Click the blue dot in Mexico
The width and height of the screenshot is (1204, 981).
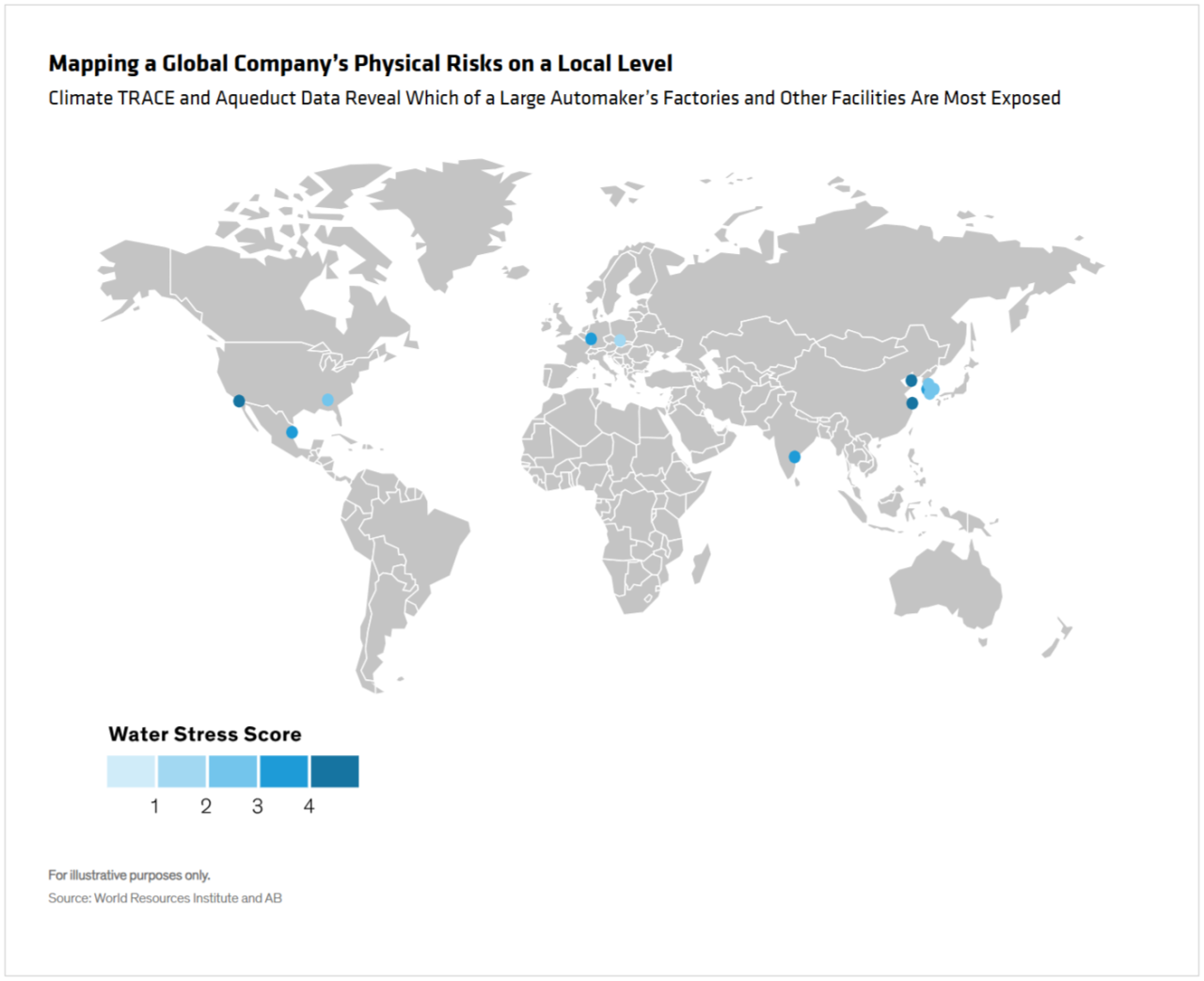coord(292,433)
